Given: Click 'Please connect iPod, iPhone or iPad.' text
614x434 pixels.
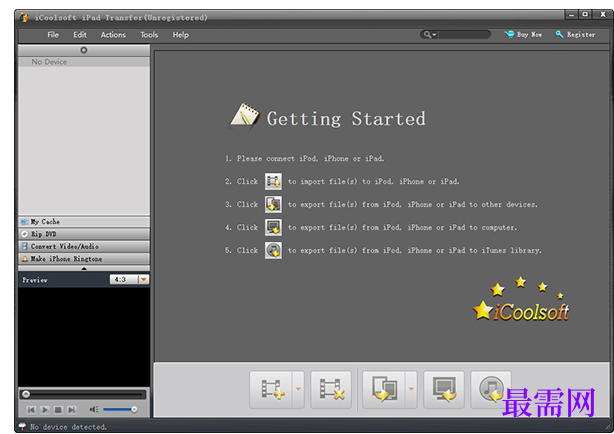Looking at the screenshot, I should tap(311, 159).
